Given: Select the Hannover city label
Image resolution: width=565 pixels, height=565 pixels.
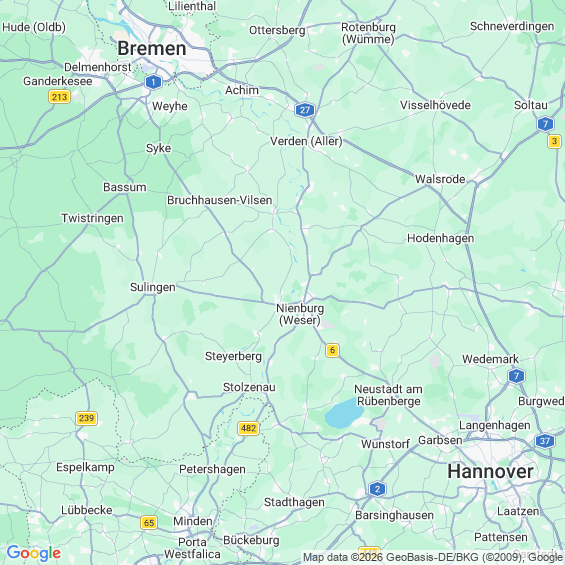Looking at the screenshot, I should coord(490,471).
